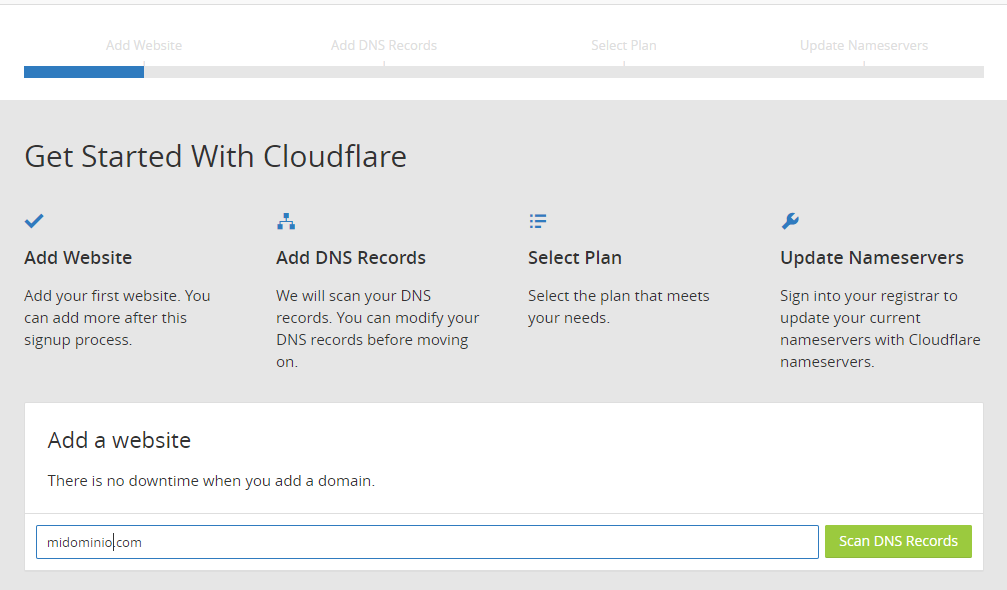This screenshot has width=1007, height=590.
Task: Open the Update Nameservers step label
Action: click(863, 45)
